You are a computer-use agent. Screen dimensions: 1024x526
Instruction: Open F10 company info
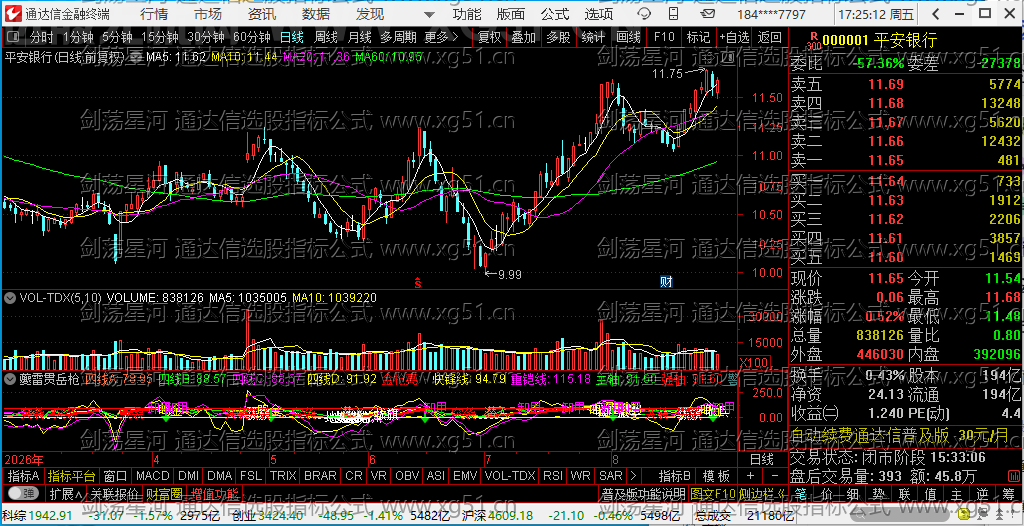click(664, 37)
